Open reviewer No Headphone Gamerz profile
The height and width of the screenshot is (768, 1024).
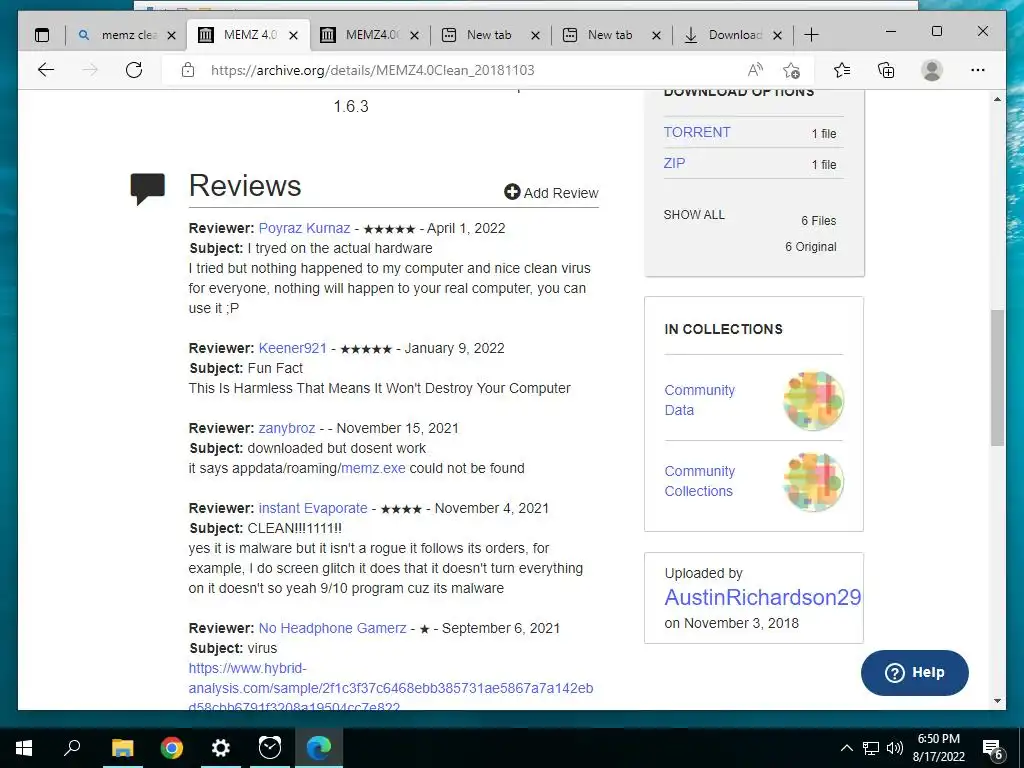coord(332,628)
